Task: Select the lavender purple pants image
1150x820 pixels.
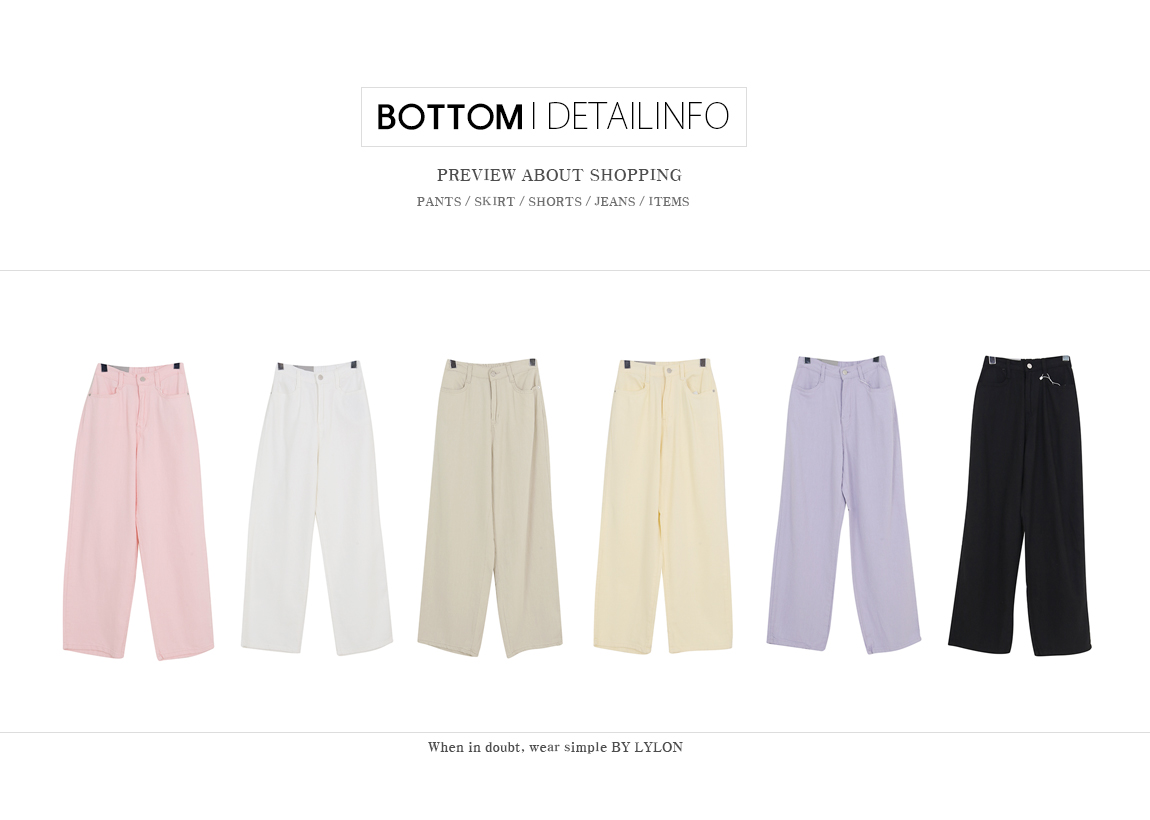Action: coord(843,504)
